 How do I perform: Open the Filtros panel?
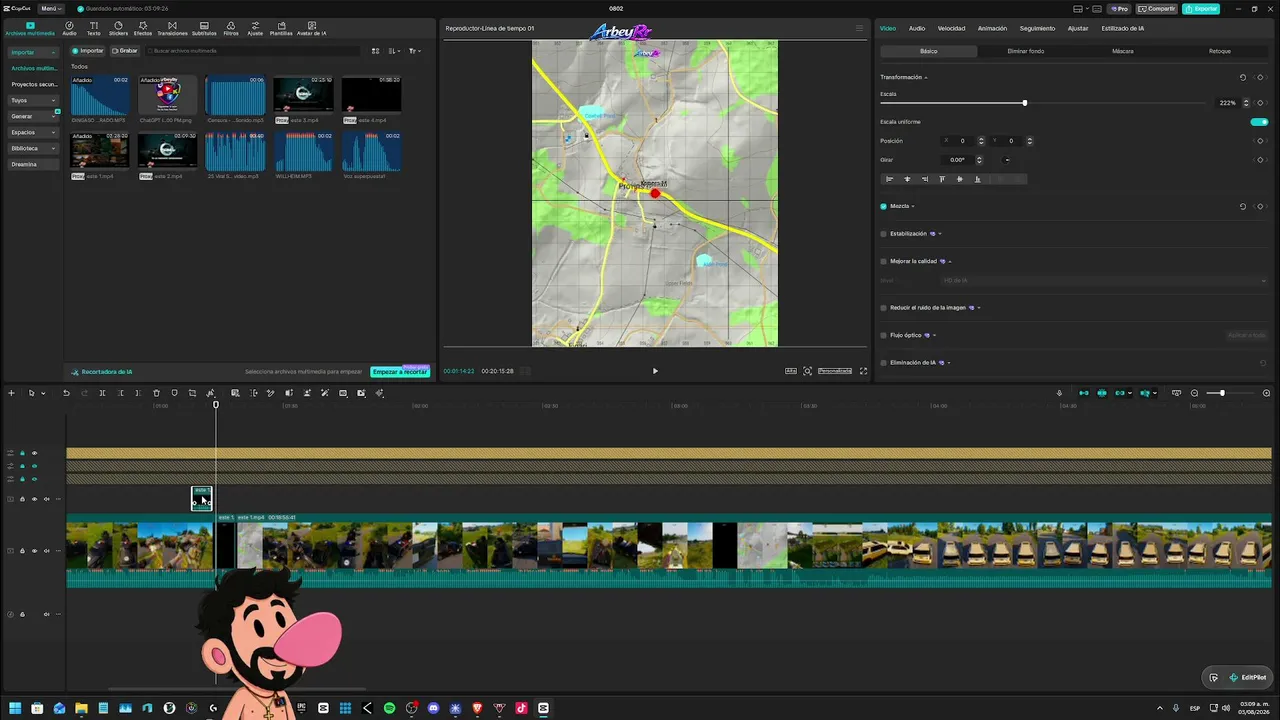pos(231,28)
